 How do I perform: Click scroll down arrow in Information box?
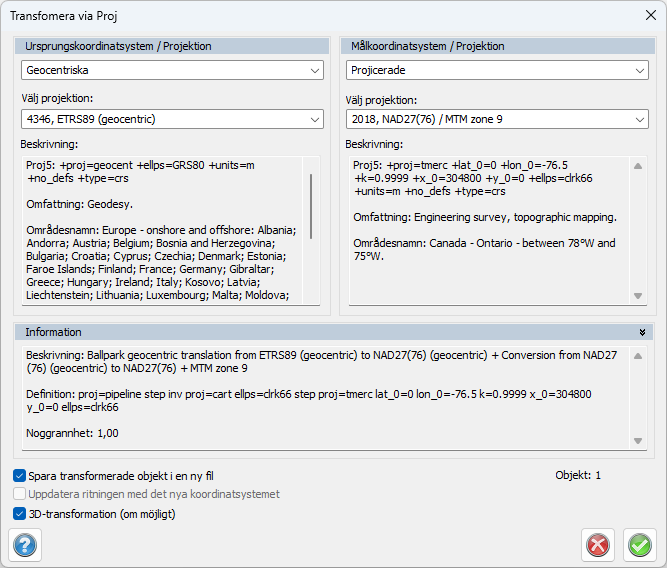(638, 441)
